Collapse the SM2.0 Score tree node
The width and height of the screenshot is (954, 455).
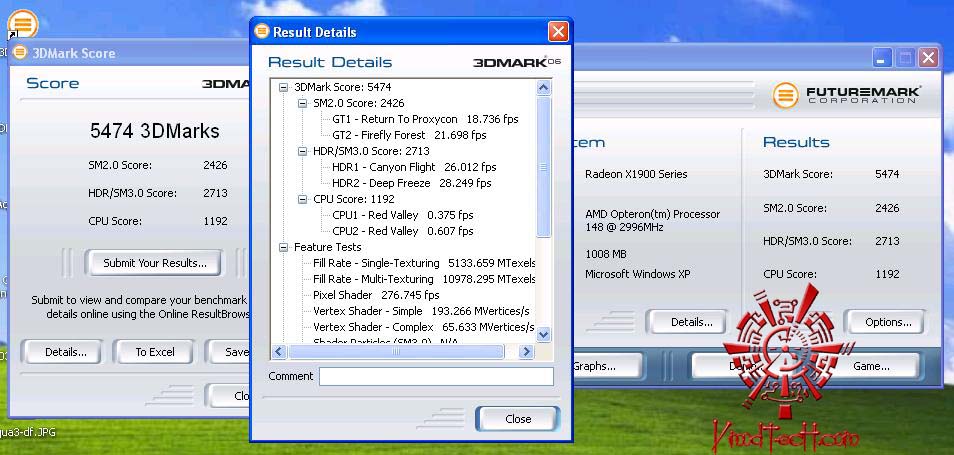[x=302, y=103]
